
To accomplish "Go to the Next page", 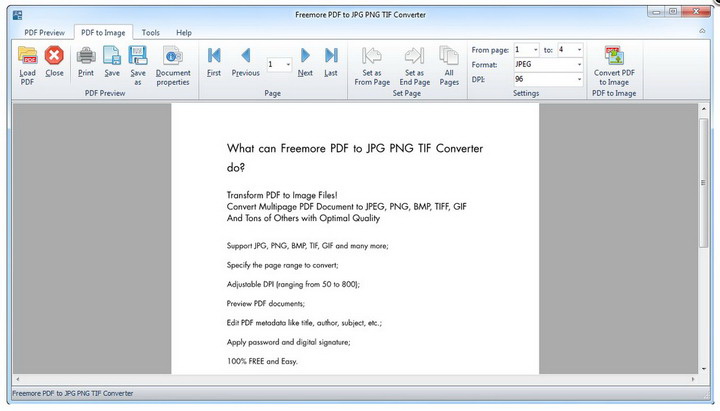I will 305,62.
